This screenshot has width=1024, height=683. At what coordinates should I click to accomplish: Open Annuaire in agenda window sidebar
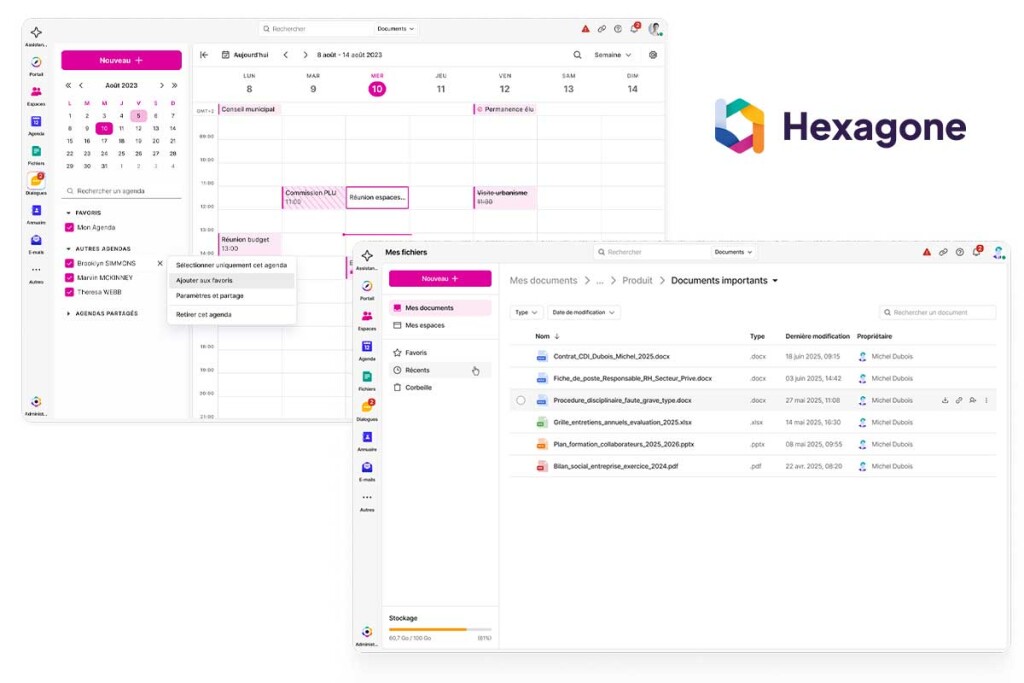[x=36, y=210]
